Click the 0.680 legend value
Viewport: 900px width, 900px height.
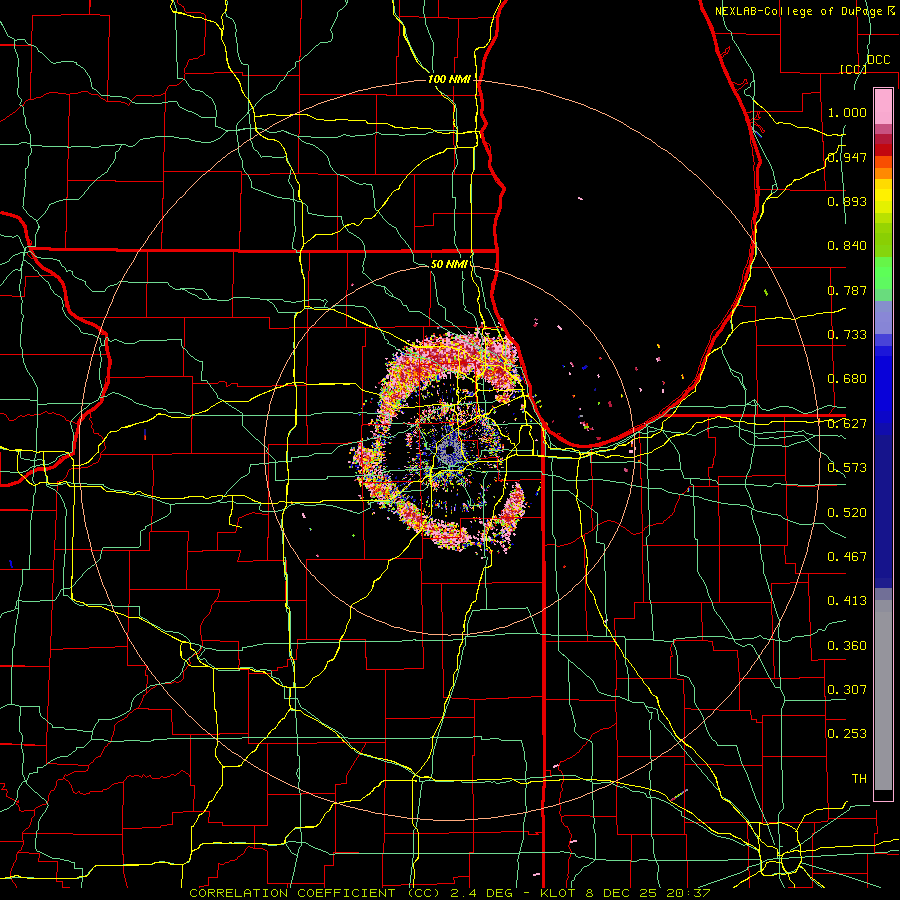847,379
